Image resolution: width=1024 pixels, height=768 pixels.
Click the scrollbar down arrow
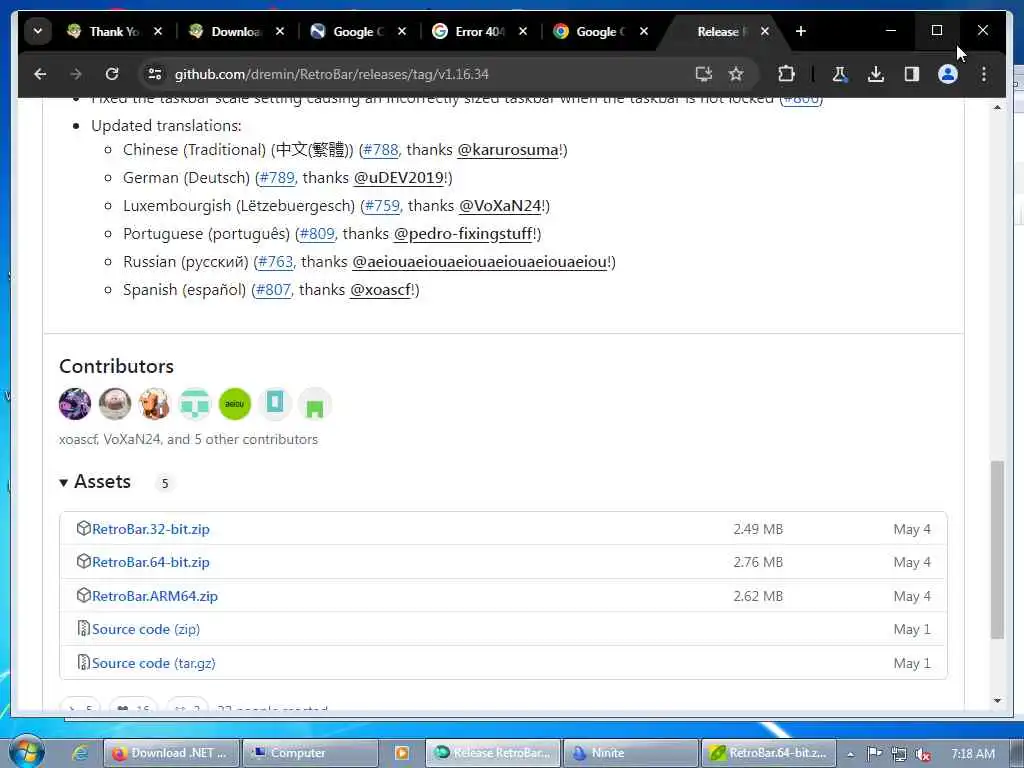click(x=997, y=701)
